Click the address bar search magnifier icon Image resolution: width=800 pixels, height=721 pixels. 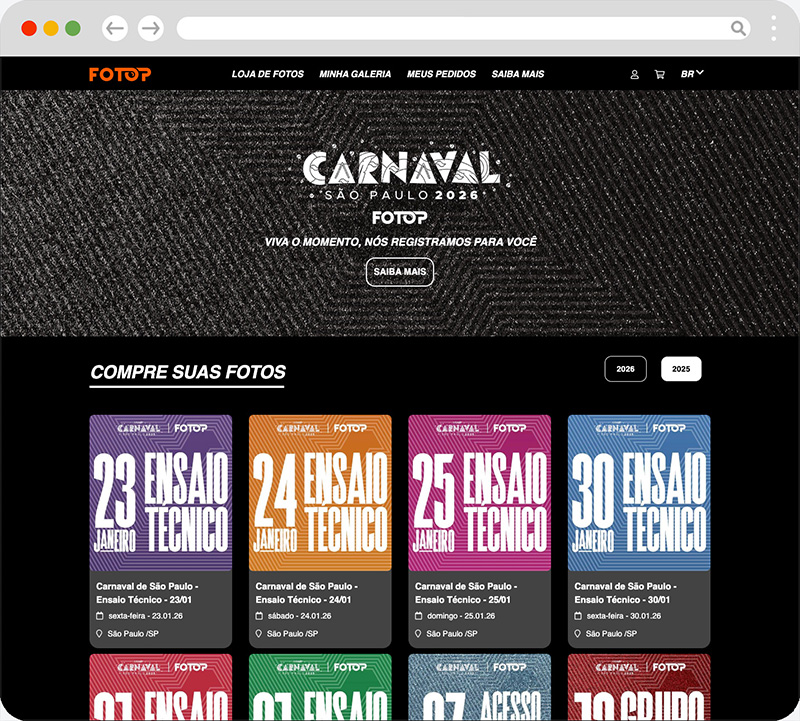tap(738, 28)
